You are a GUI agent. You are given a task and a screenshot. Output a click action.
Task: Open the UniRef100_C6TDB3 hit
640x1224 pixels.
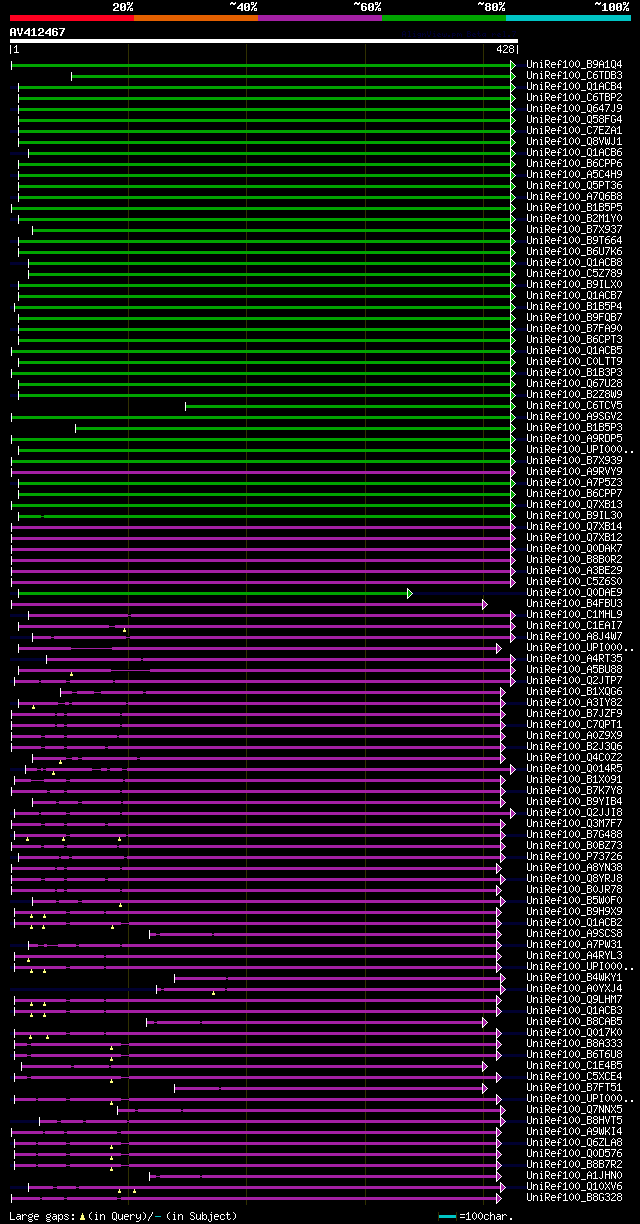pos(574,75)
